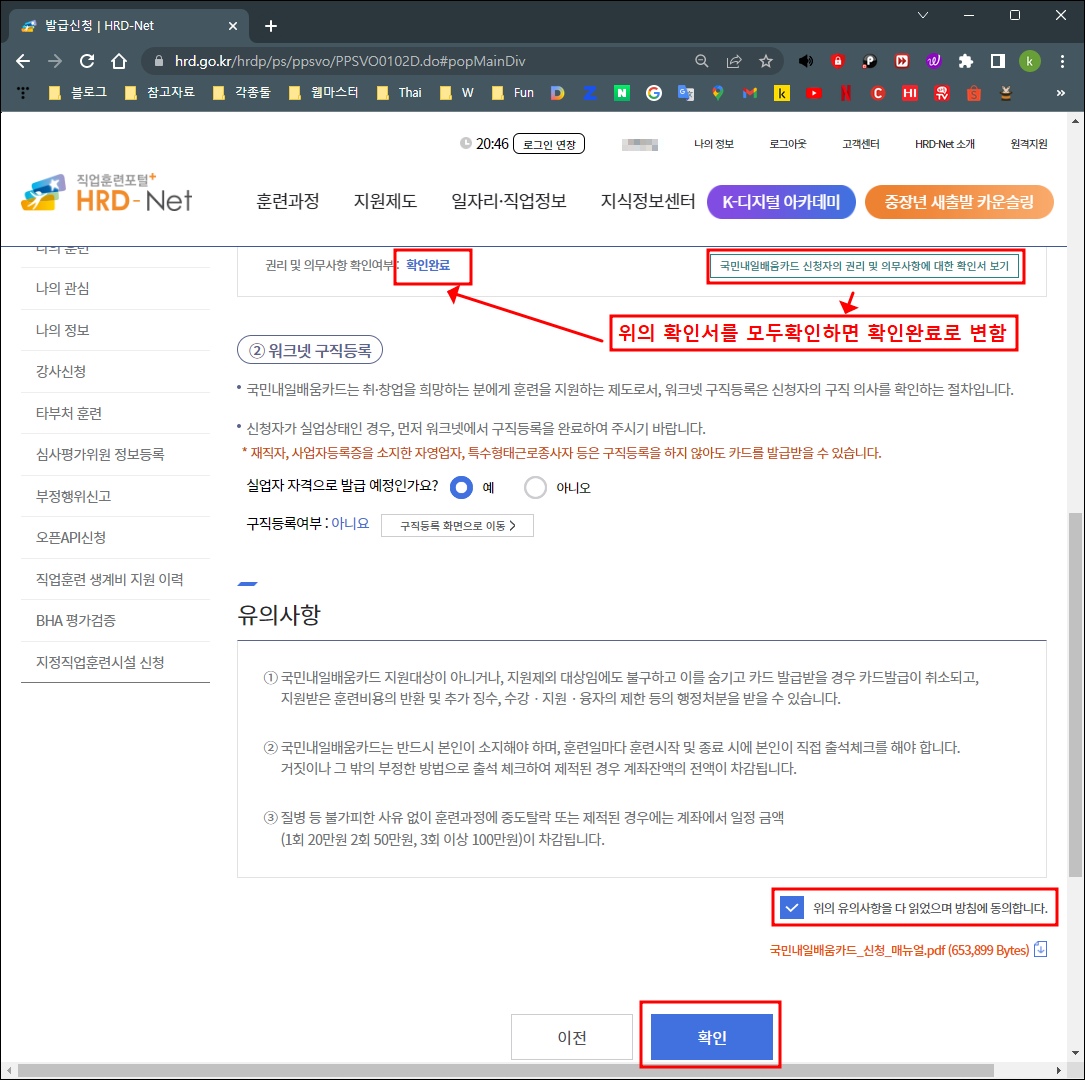The height and width of the screenshot is (1080, 1085).
Task: Click the download icon next to the PDF manual
Action: tap(1041, 950)
